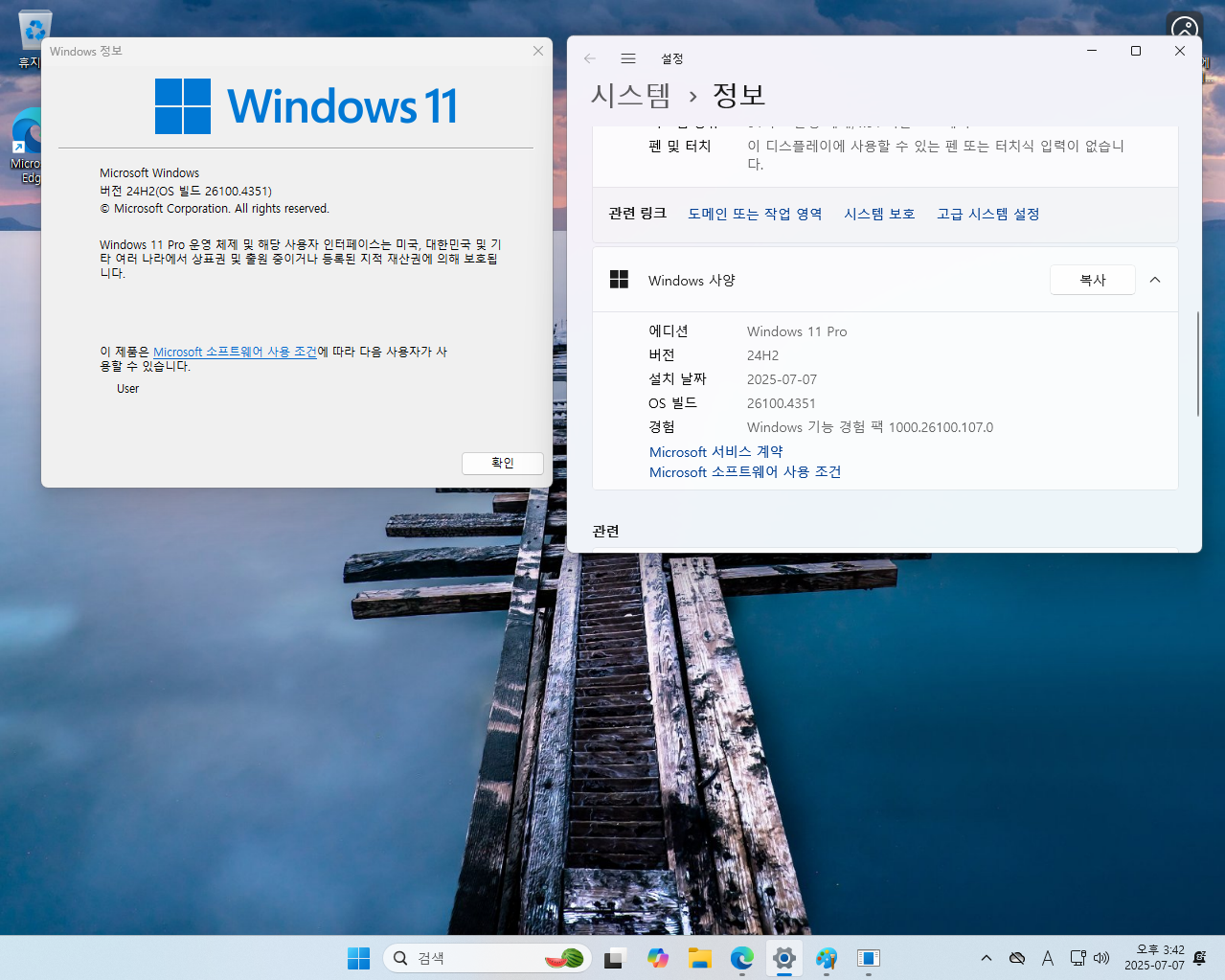
Task: Open the Settings hamburger navigation menu
Action: (x=628, y=58)
